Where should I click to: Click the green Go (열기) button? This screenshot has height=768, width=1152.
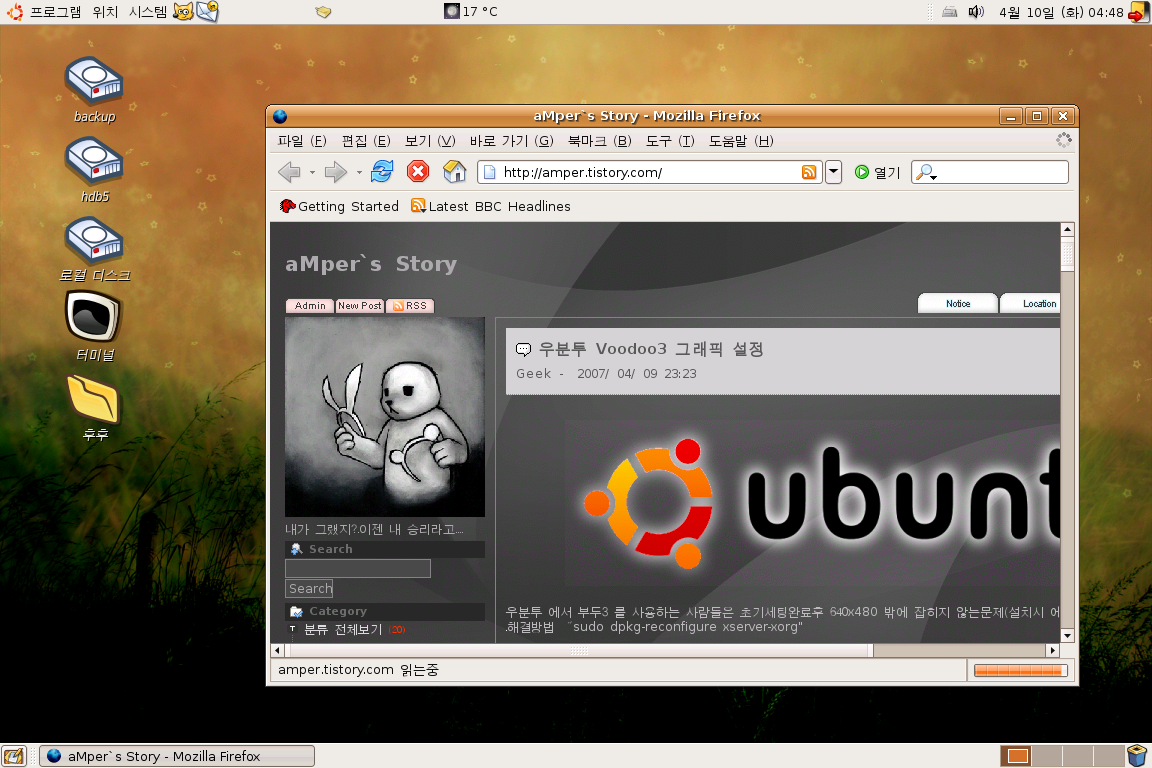[877, 172]
